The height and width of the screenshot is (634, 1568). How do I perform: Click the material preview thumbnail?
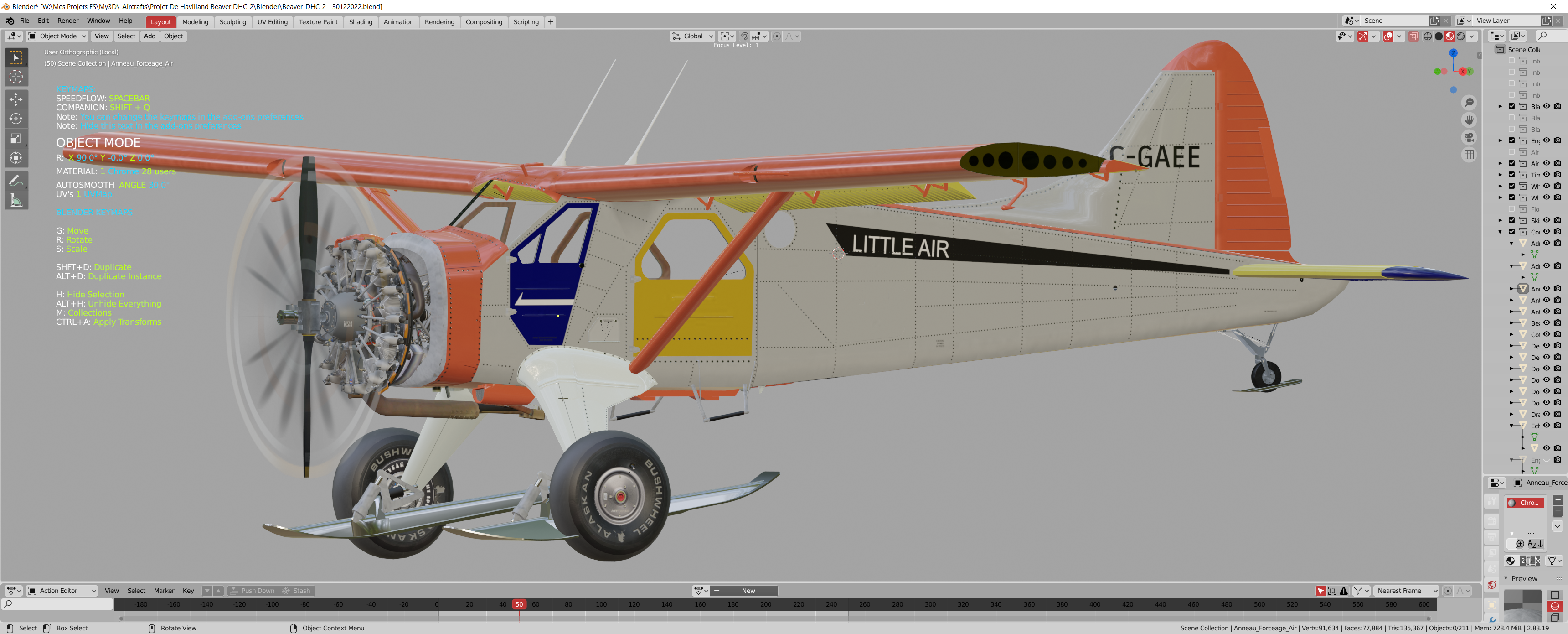pos(1522,606)
